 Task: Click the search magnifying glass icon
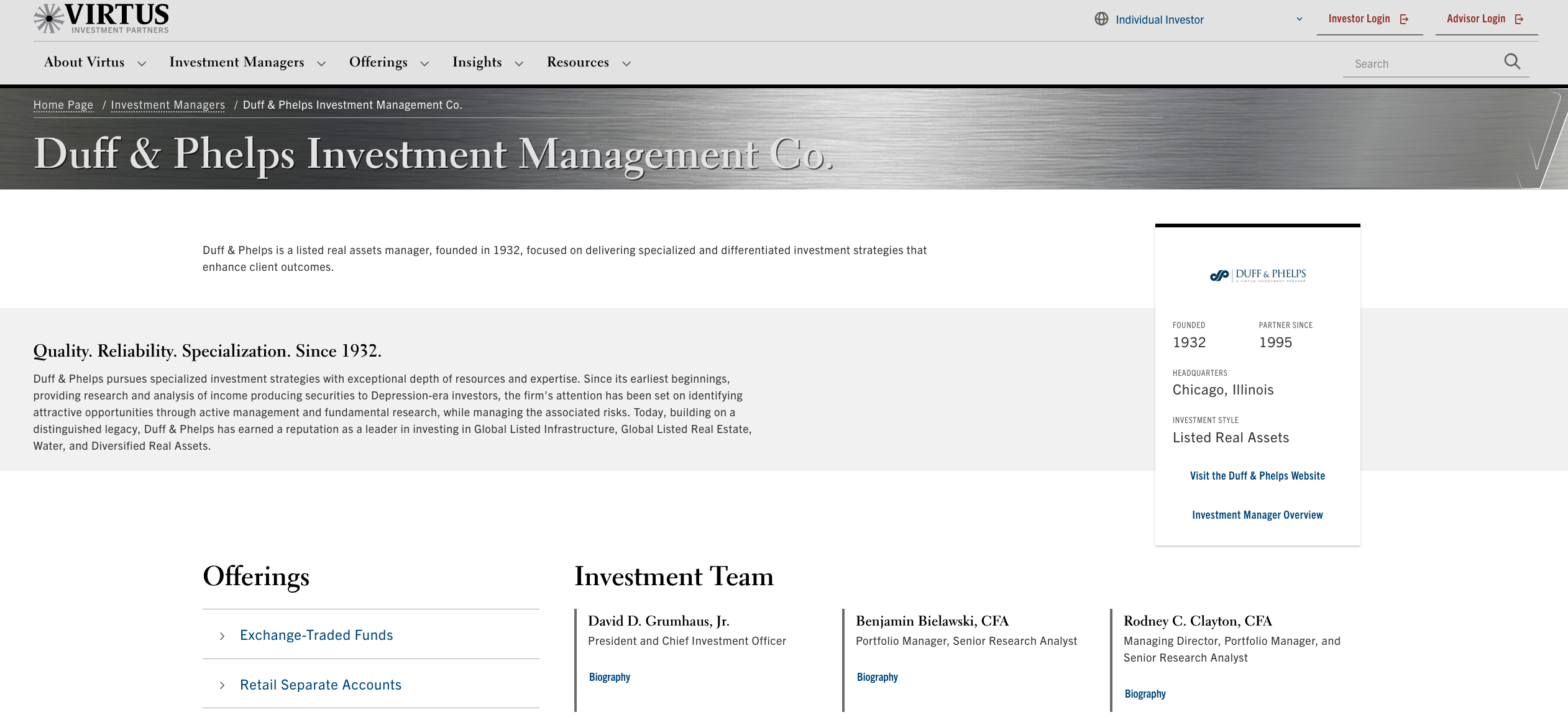[1512, 62]
